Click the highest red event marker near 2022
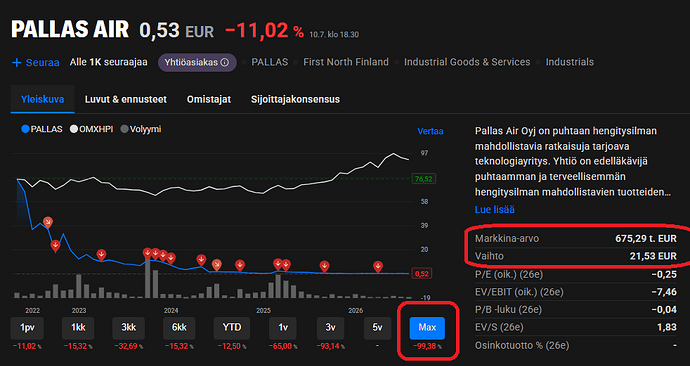 [48, 222]
